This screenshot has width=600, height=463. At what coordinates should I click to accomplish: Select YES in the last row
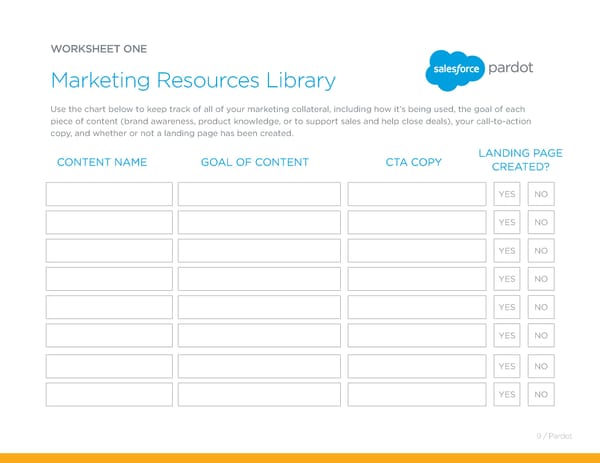click(507, 394)
